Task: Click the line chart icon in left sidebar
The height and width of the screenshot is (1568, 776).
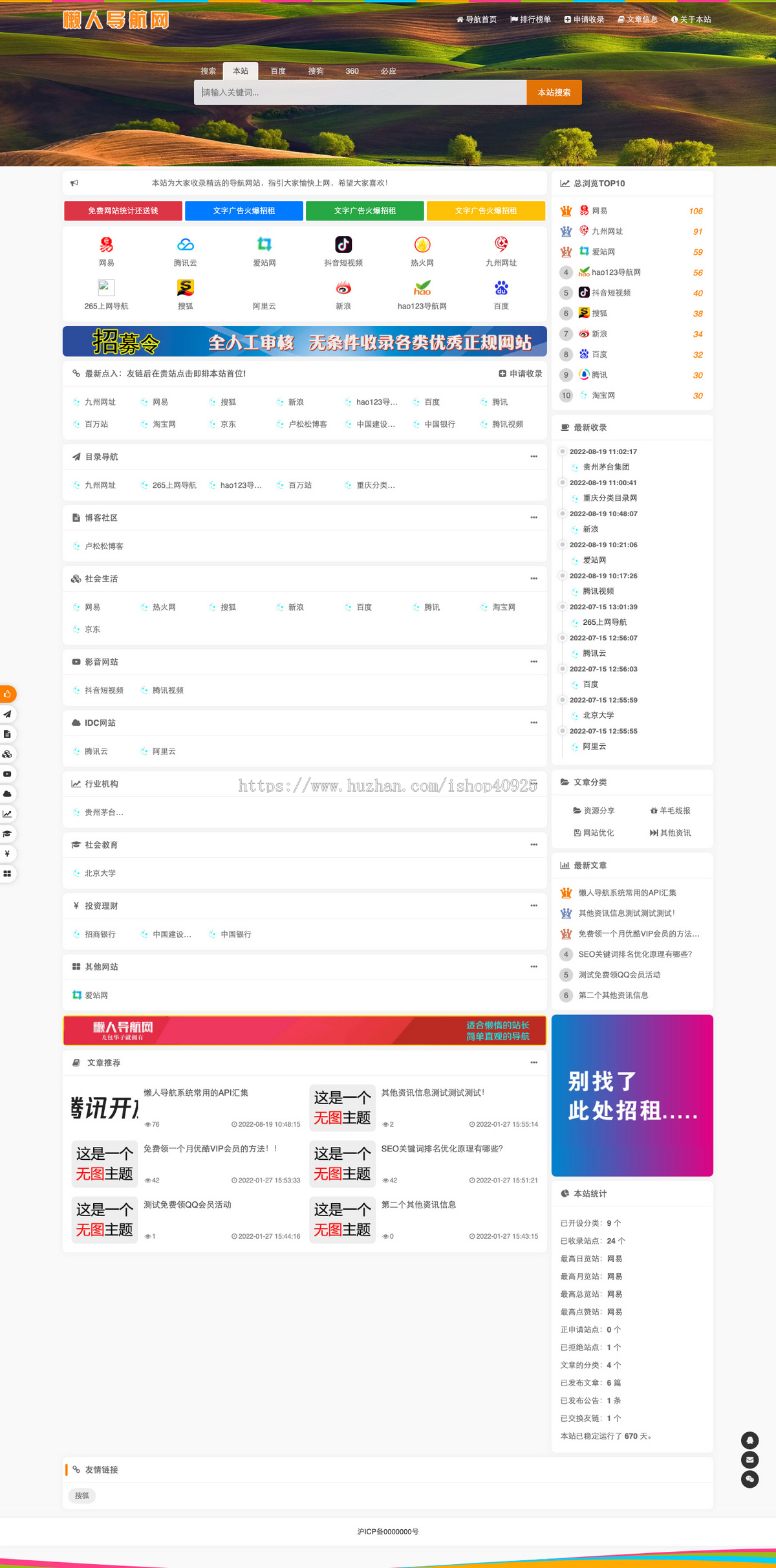Action: [7, 814]
